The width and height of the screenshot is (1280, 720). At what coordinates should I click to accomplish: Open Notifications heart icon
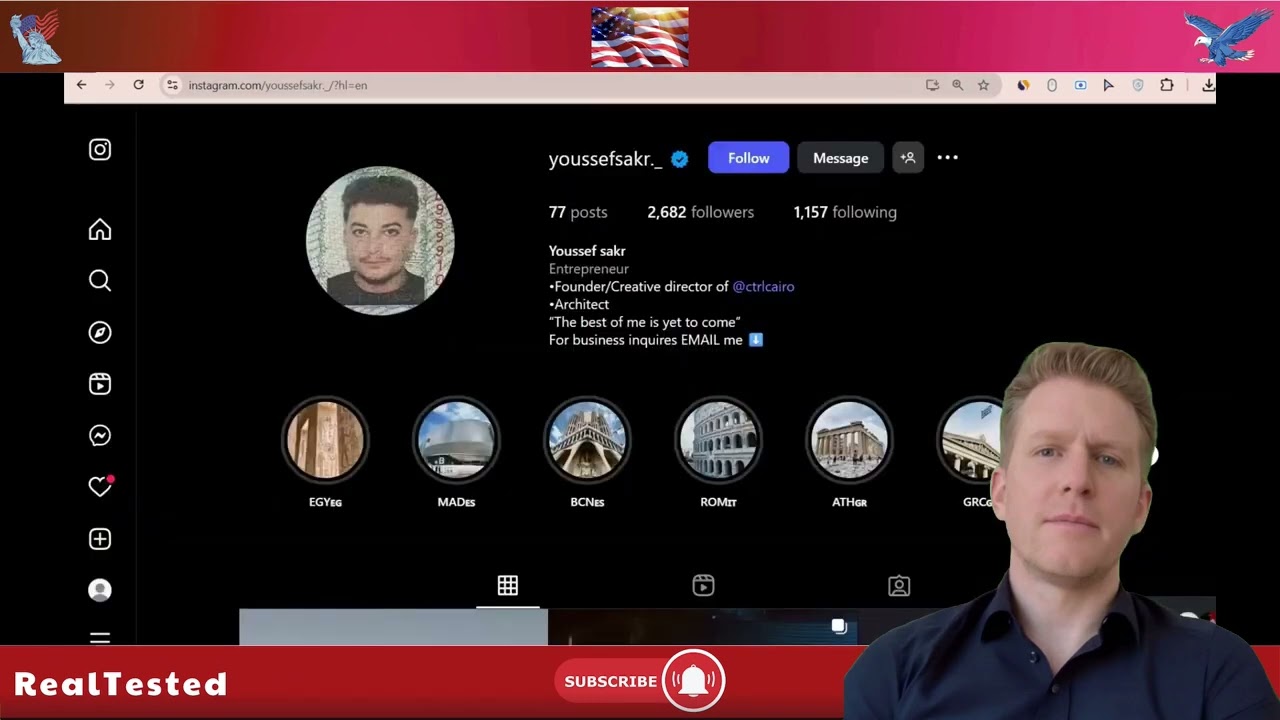point(100,487)
